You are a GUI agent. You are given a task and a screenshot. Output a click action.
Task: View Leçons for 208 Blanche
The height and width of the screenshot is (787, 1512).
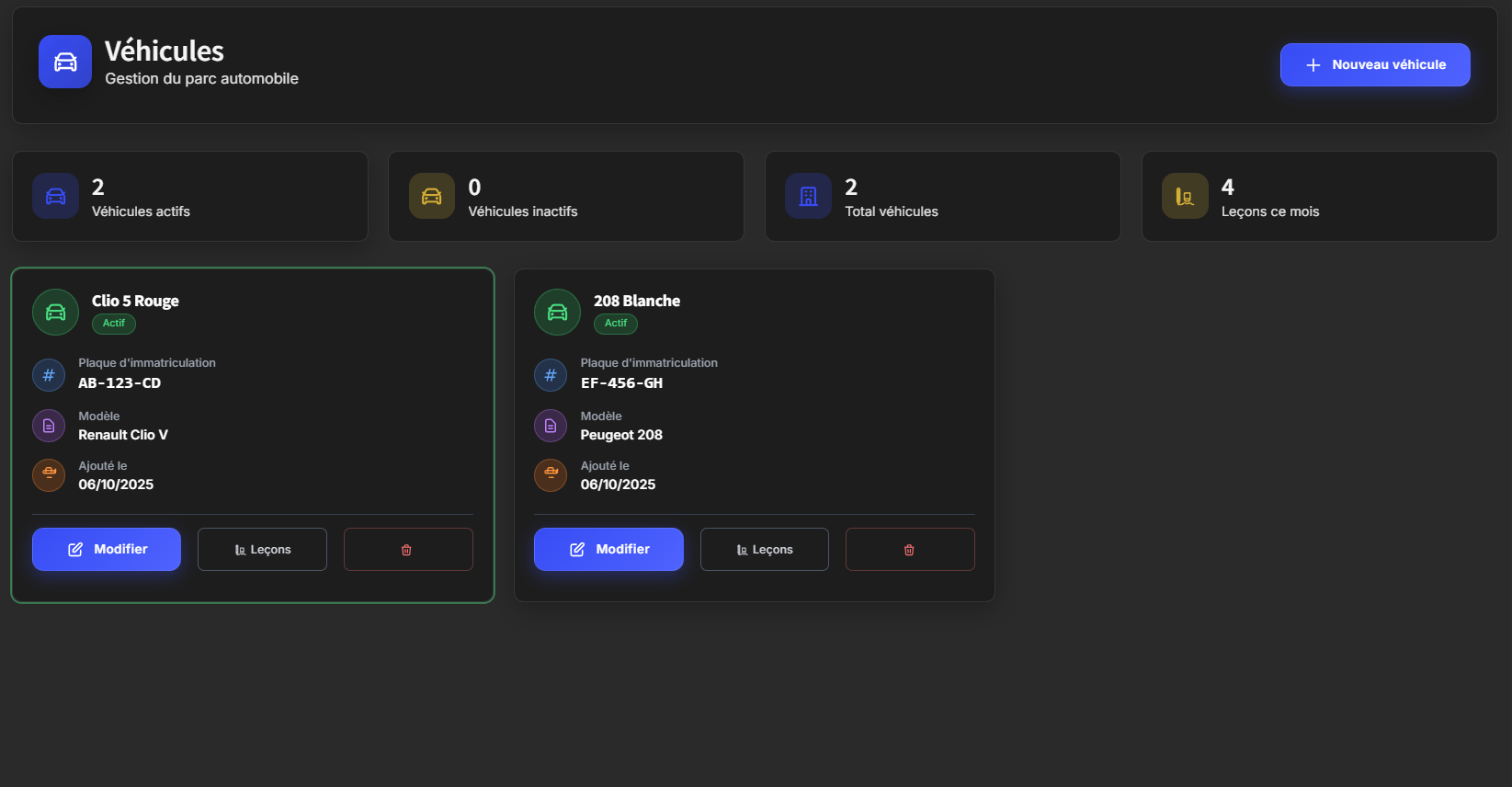(x=765, y=550)
